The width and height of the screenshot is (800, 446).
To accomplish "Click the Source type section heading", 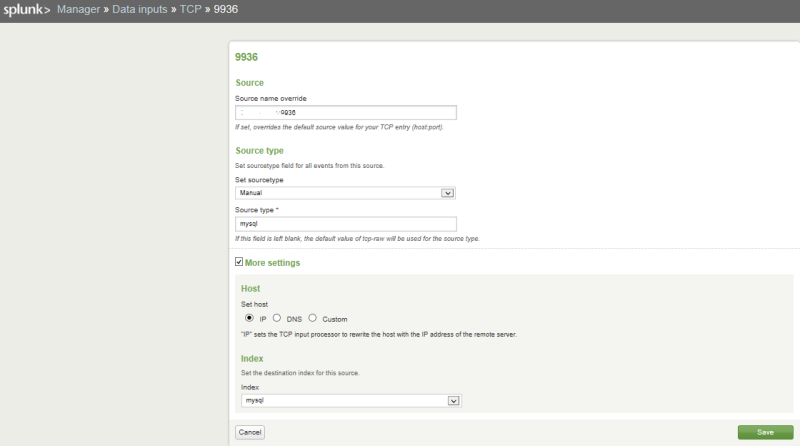I will pyautogui.click(x=259, y=151).
